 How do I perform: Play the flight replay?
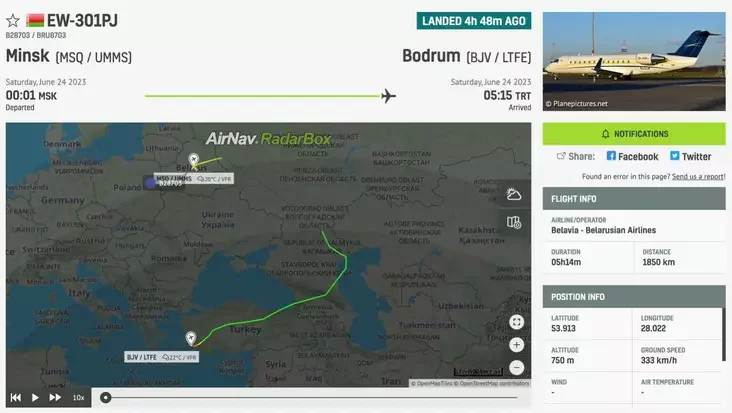click(x=35, y=397)
